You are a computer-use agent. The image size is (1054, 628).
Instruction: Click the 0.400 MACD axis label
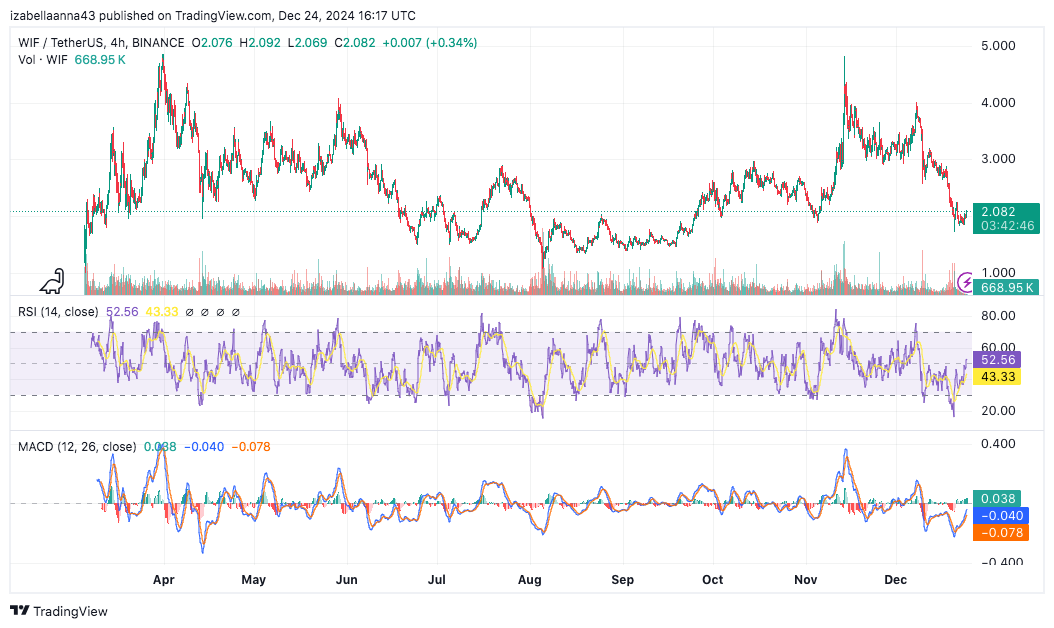coord(998,444)
